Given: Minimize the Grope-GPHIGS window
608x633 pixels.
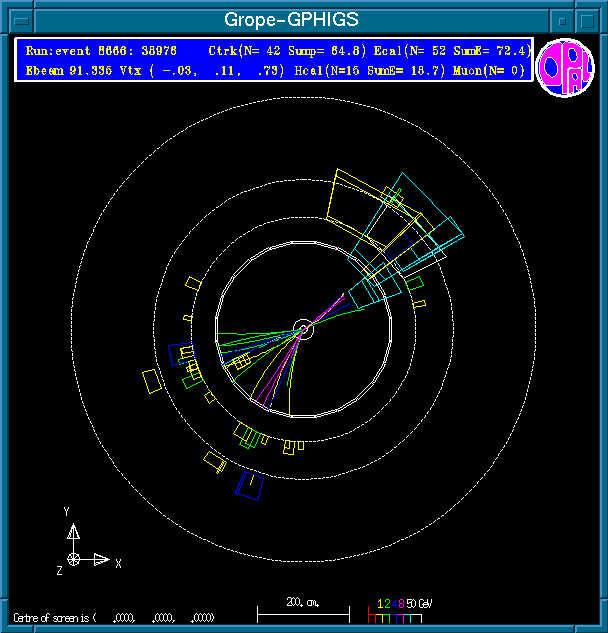Looking at the screenshot, I should 563,19.
